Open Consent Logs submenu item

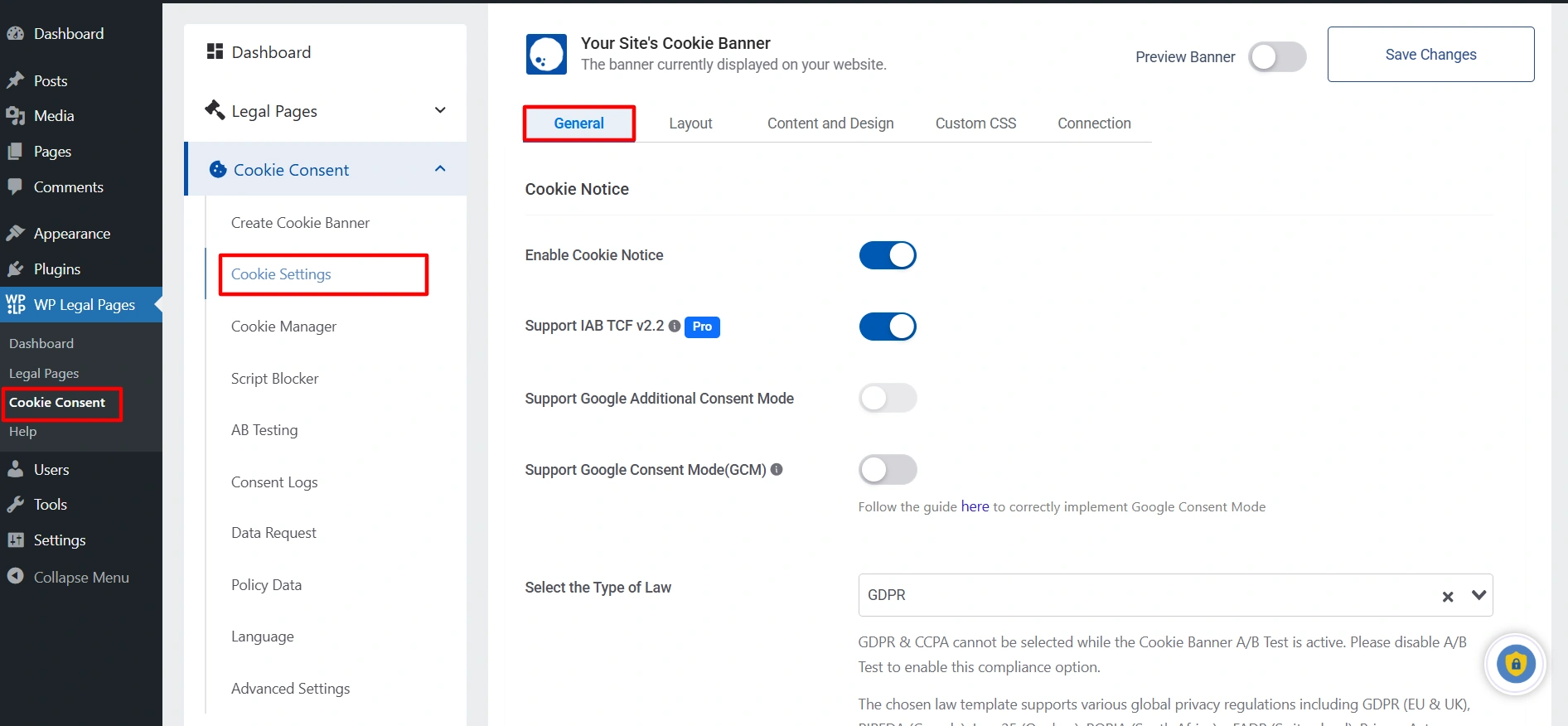pos(274,482)
